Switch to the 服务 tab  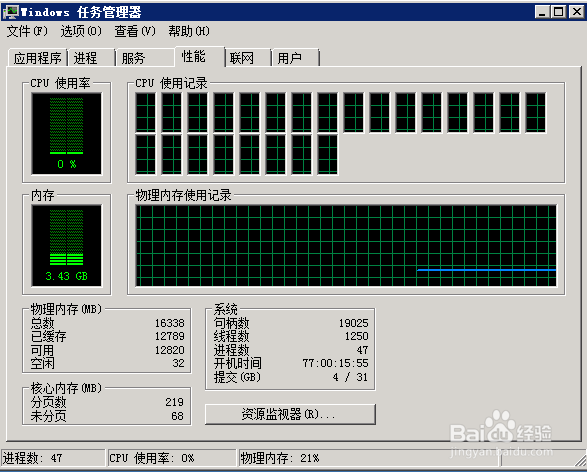coord(145,58)
